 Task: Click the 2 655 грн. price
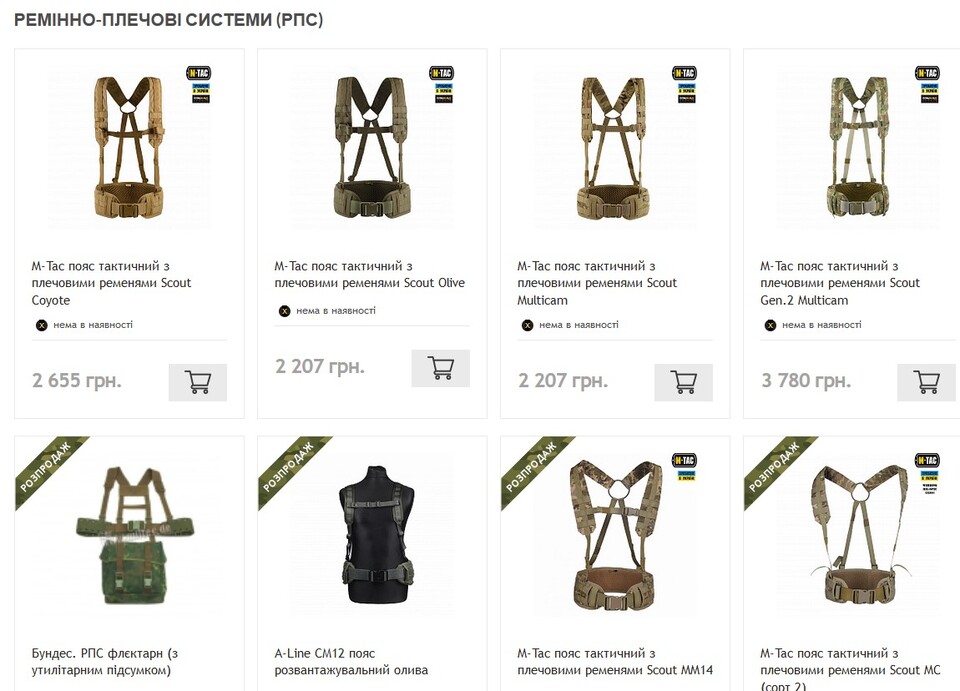[x=77, y=381]
